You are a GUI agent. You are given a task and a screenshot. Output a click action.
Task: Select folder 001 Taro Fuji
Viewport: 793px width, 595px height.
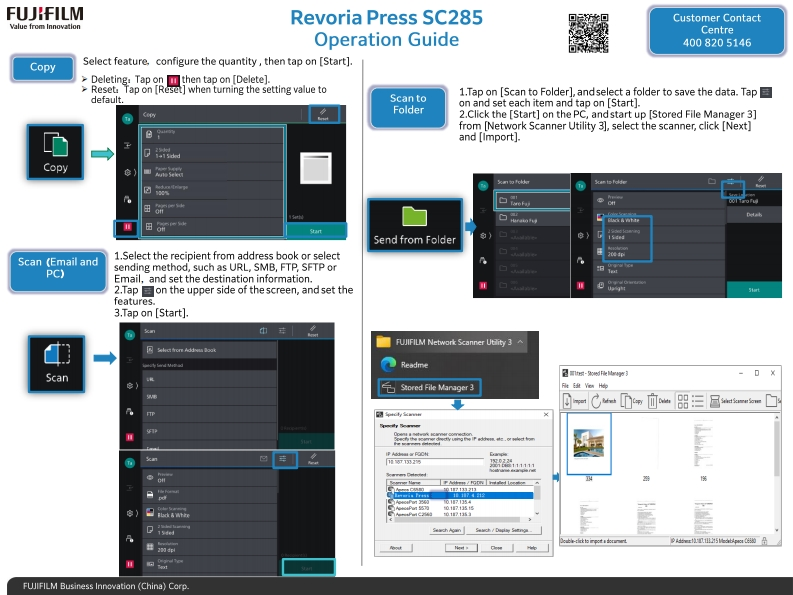532,200
